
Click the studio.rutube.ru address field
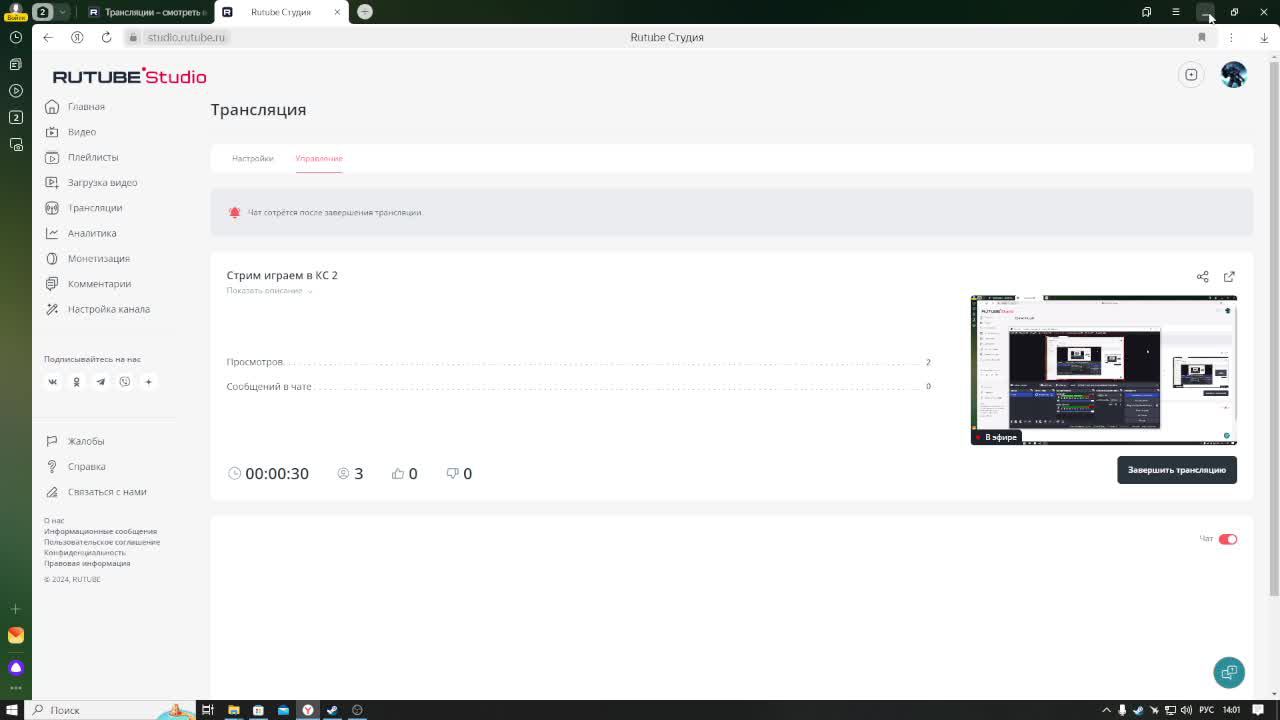[x=187, y=37]
